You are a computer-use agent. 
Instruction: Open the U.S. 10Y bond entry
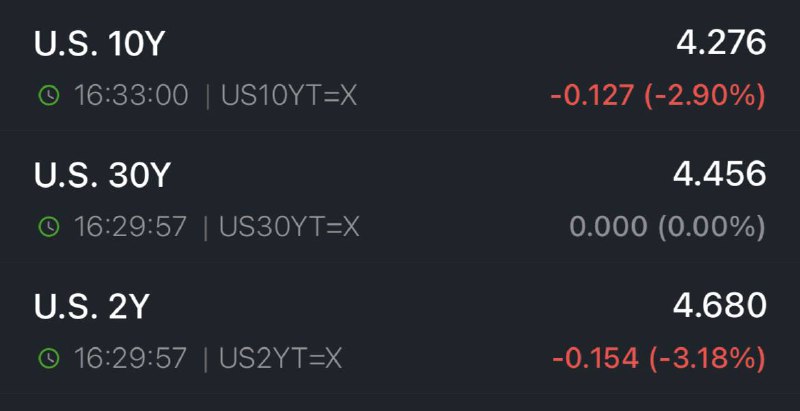pos(400,65)
